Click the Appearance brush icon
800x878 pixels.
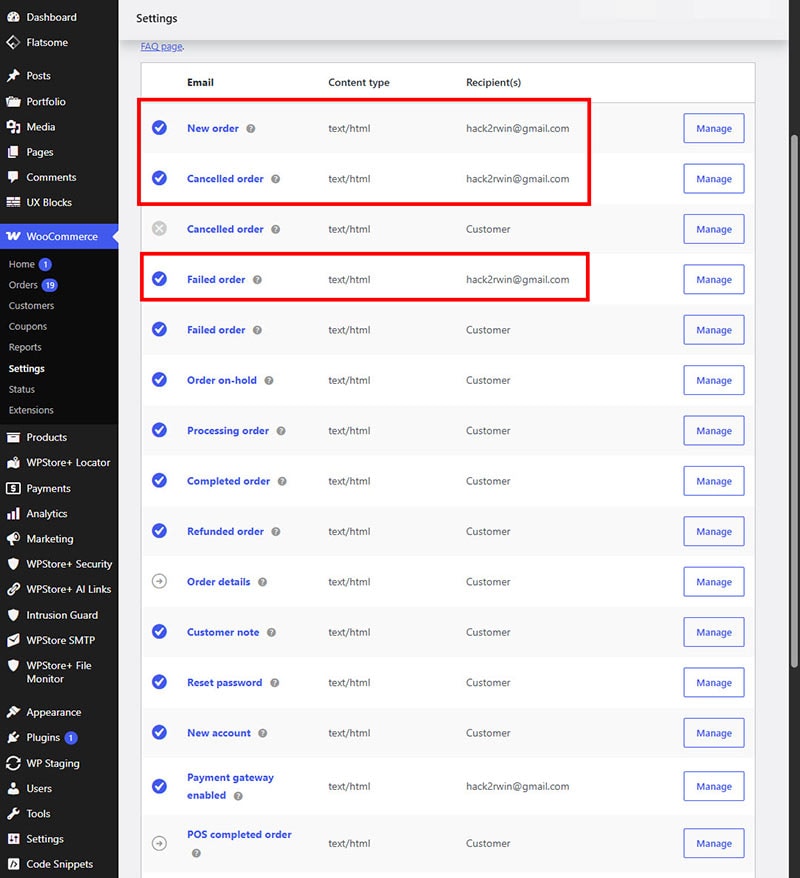click(13, 712)
